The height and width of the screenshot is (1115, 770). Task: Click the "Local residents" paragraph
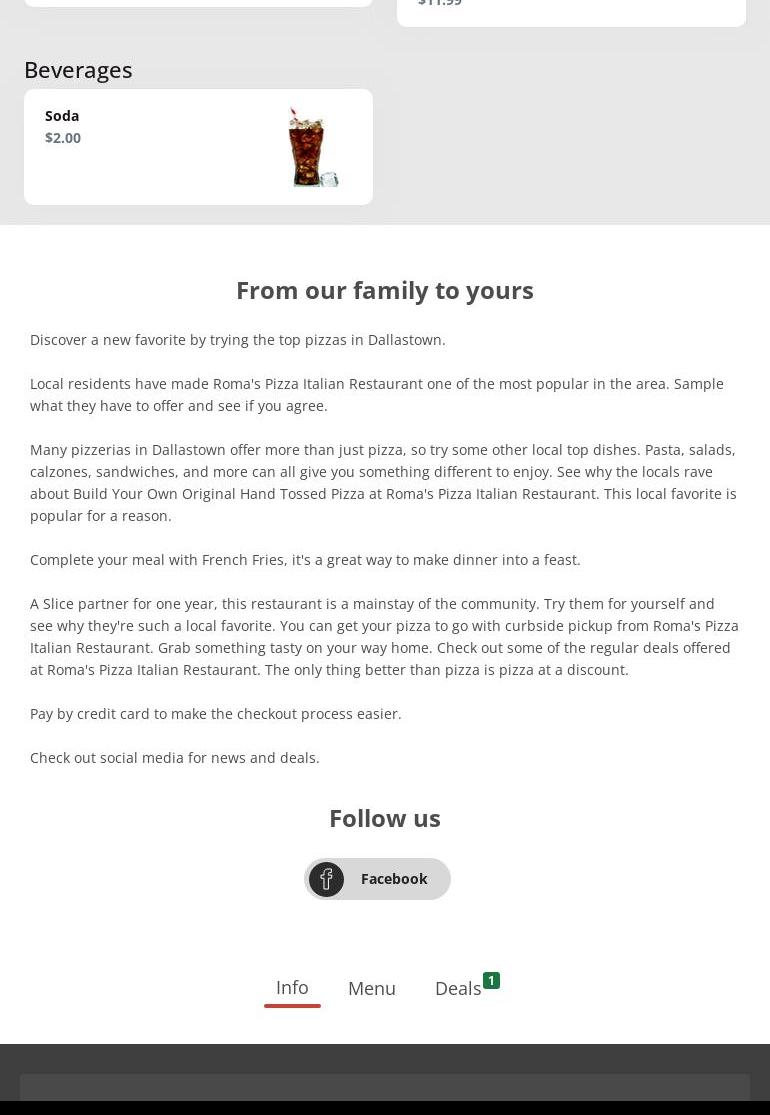(376, 394)
